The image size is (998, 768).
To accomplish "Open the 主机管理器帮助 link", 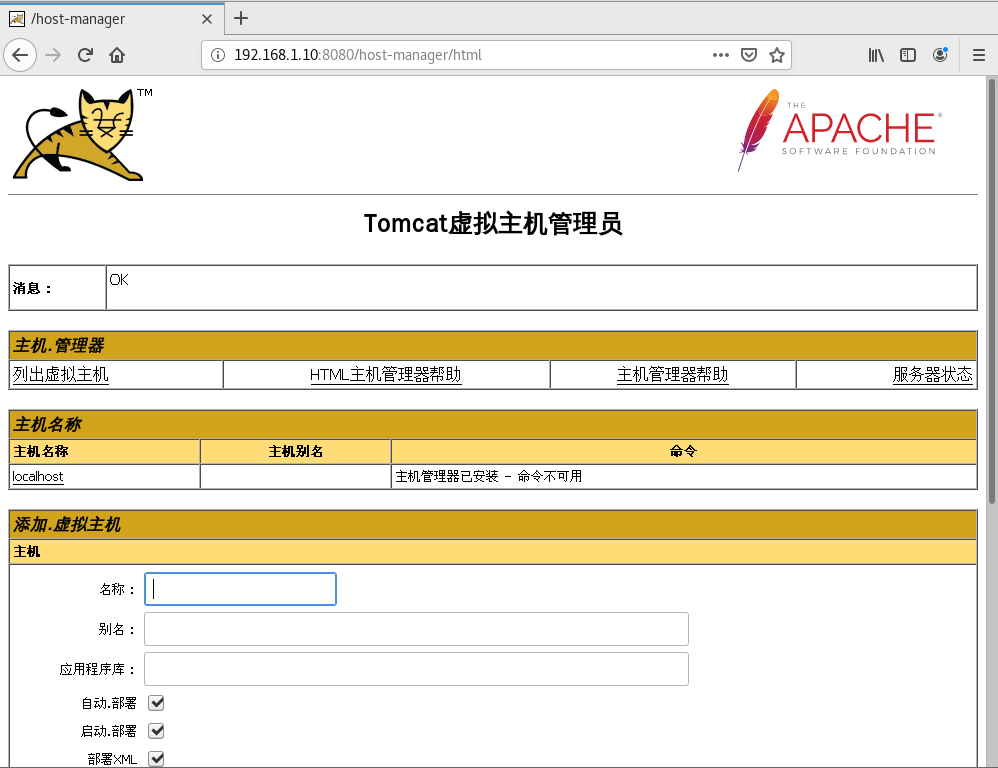I will click(x=672, y=375).
